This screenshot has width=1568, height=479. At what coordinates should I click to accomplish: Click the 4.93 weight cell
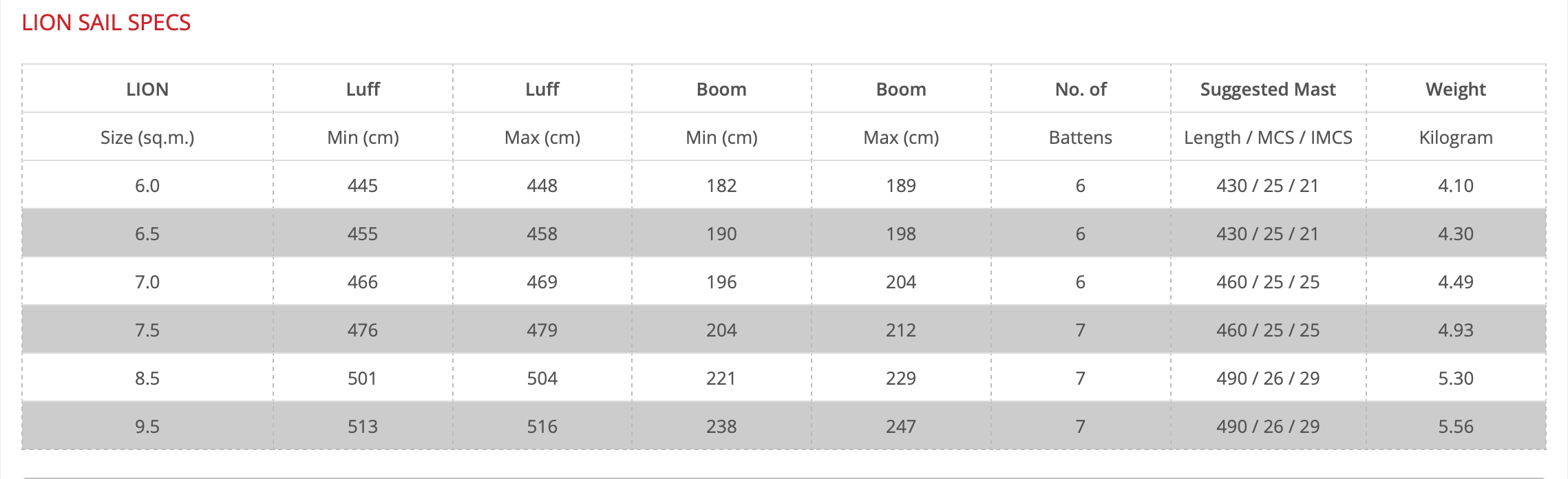pos(1455,330)
